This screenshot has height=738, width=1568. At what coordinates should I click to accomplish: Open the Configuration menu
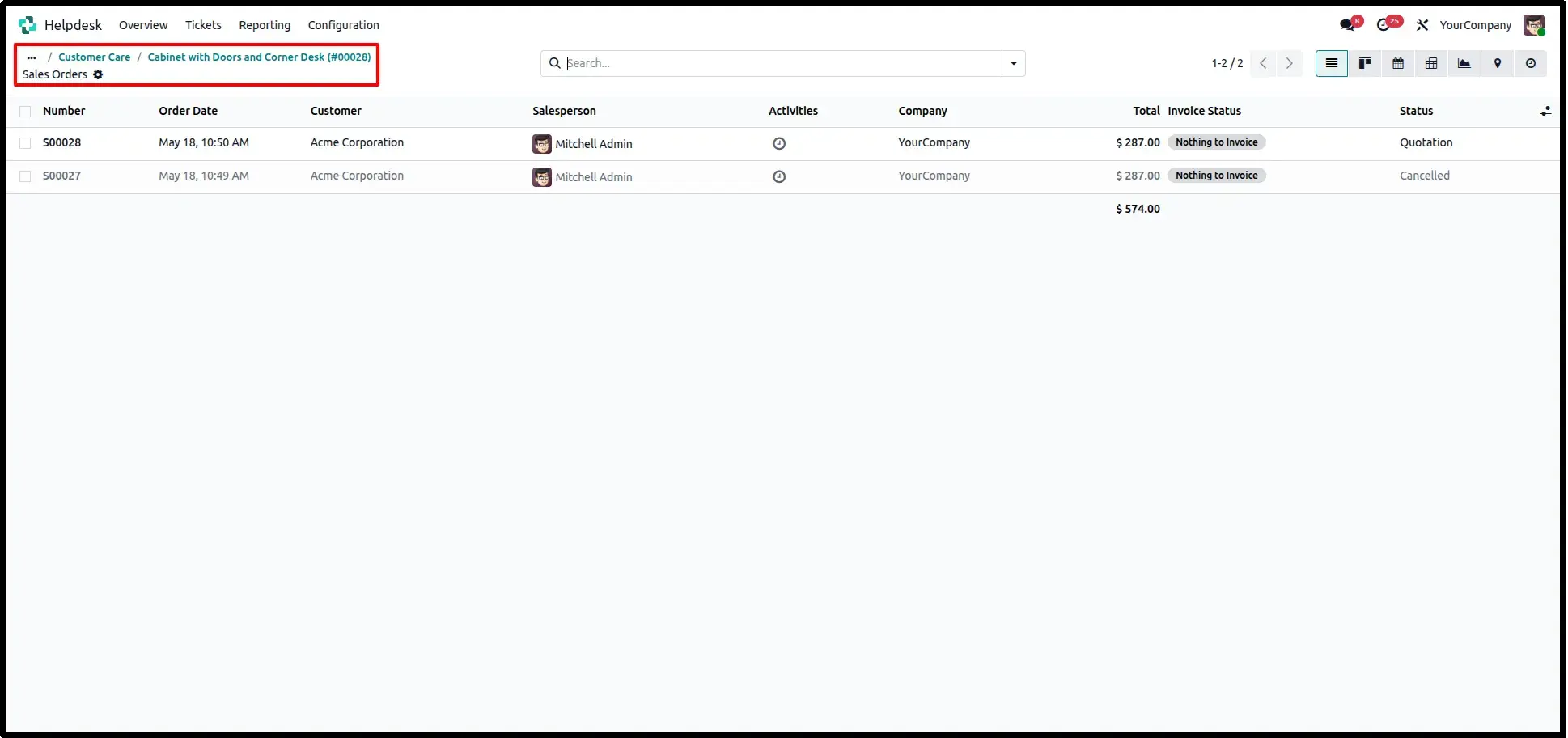(343, 25)
